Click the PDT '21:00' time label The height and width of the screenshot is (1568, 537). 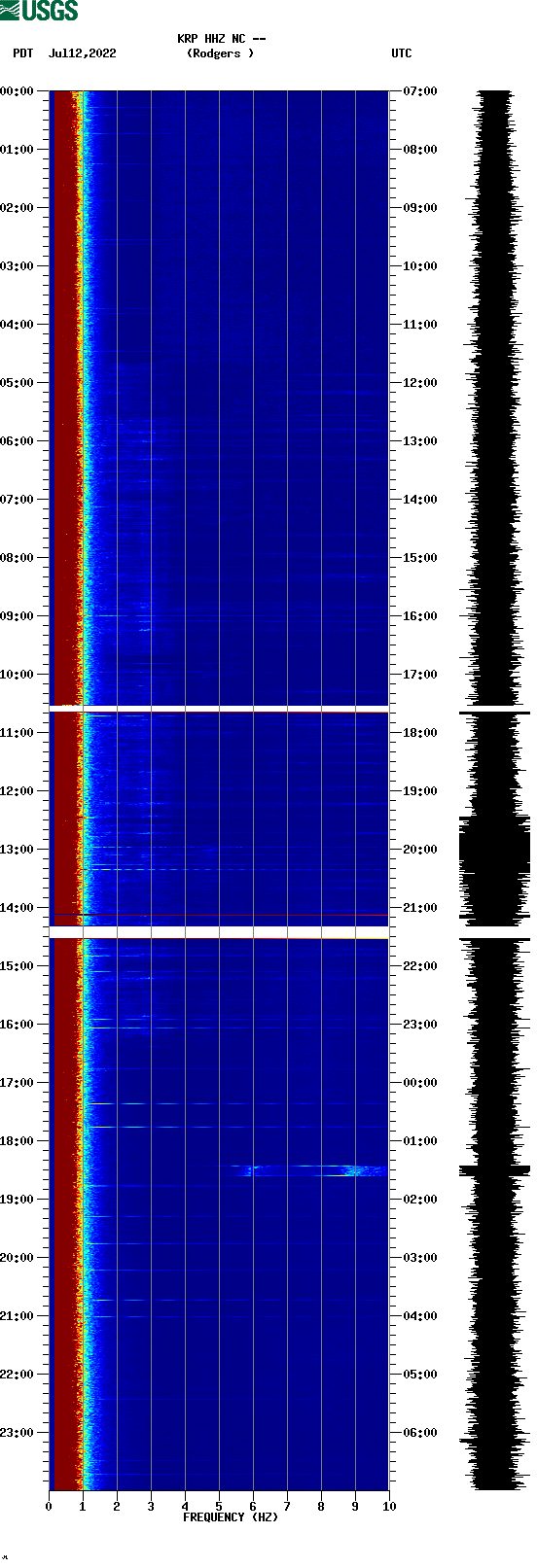click(x=17, y=1316)
